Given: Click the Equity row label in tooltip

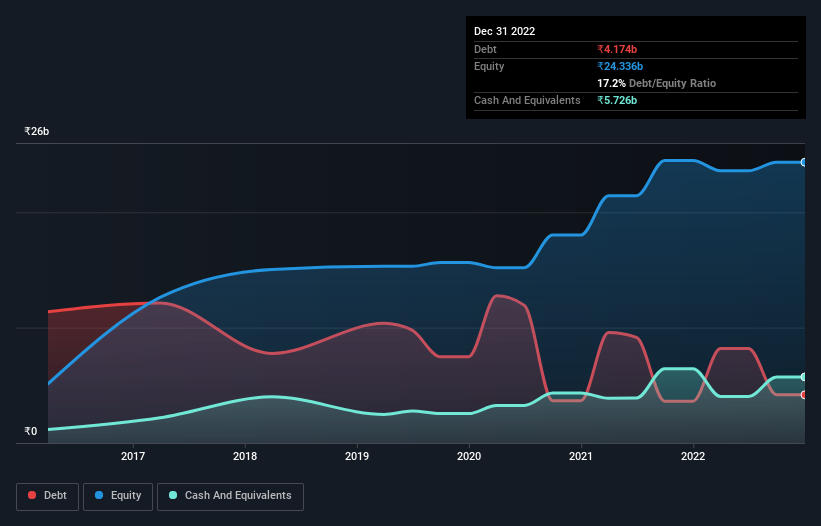Looking at the screenshot, I should pos(489,66).
